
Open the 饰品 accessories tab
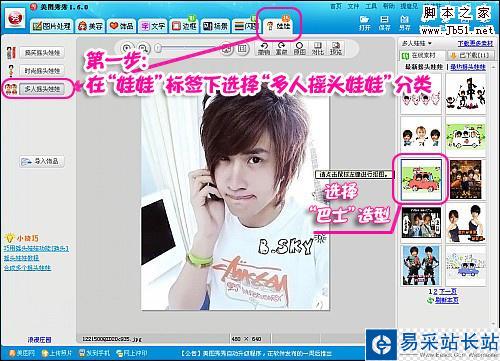(121, 26)
